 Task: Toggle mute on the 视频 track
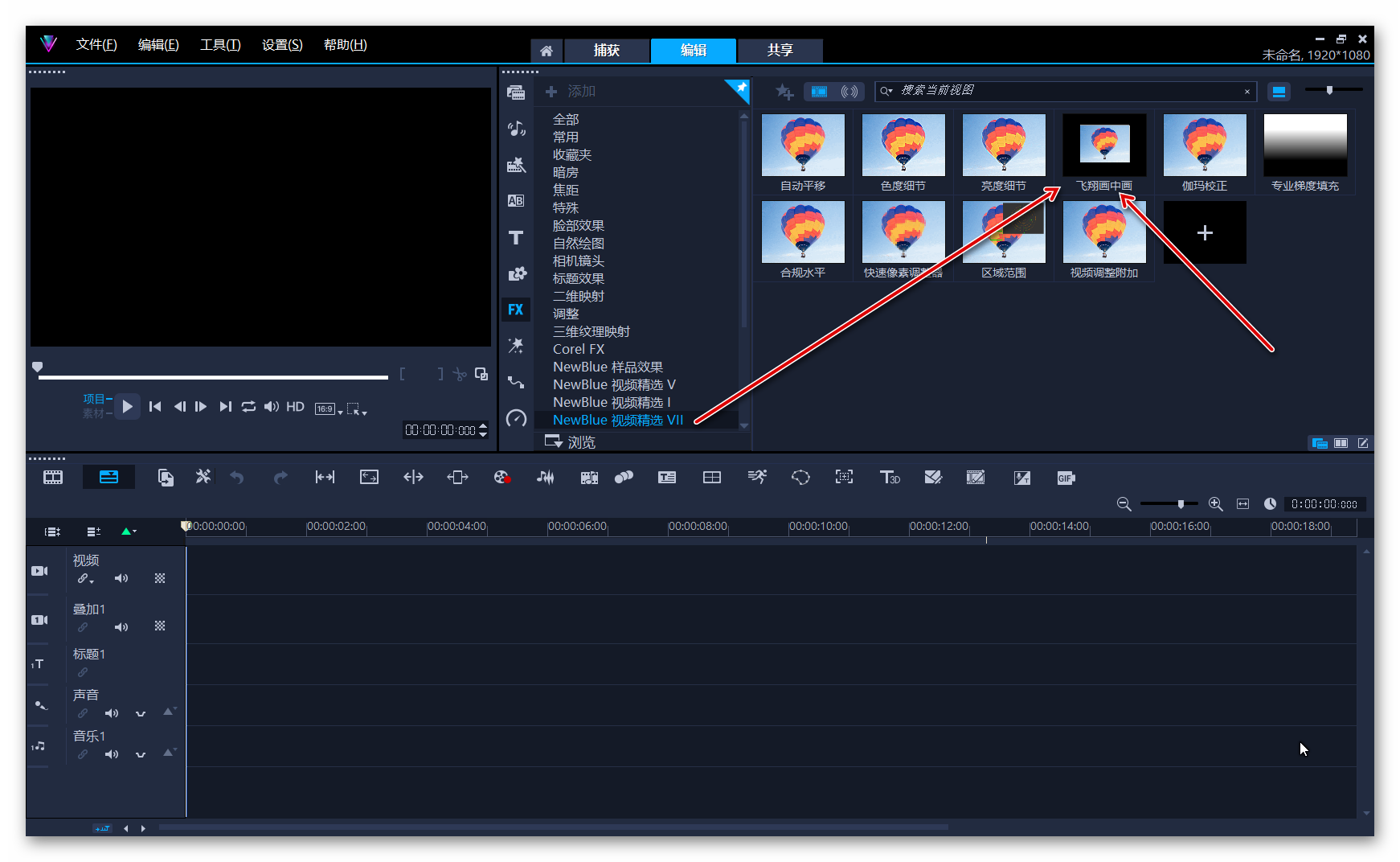121,578
